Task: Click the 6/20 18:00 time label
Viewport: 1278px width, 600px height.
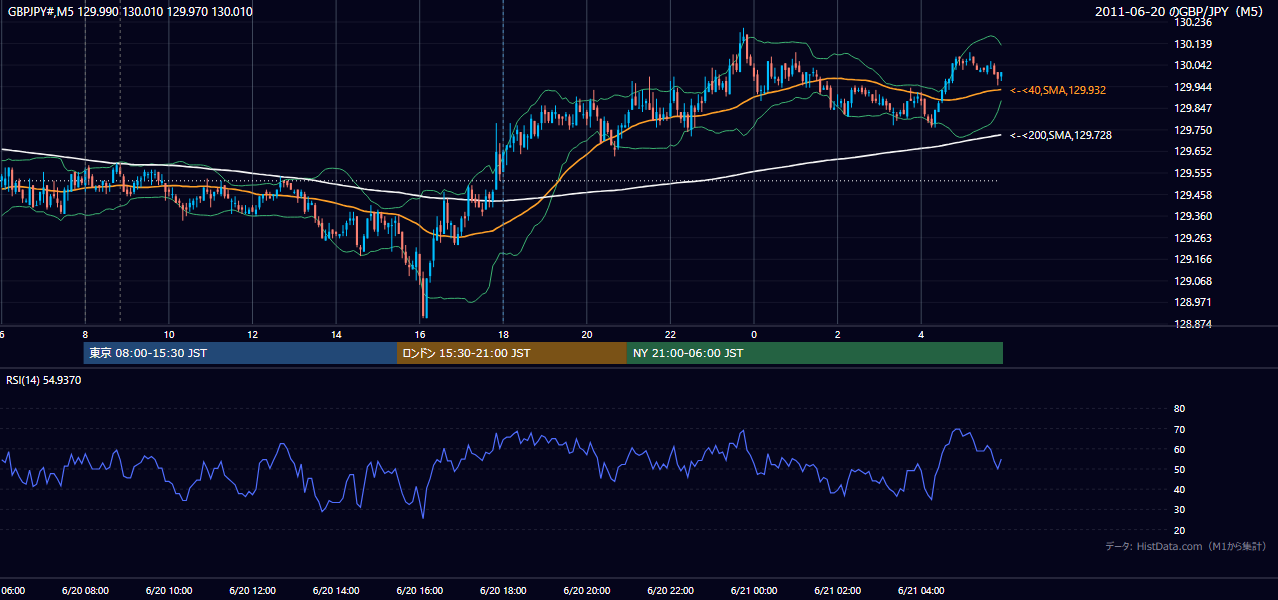Action: point(503,591)
